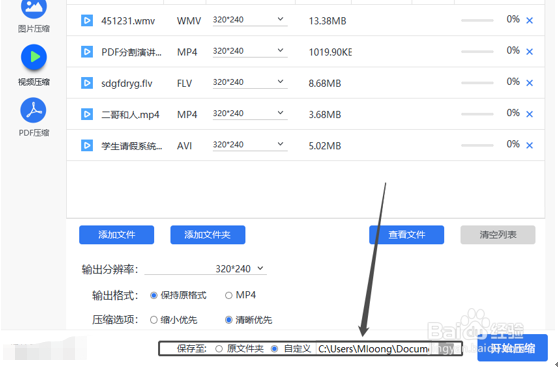
Task: Select 原文件夹 save location radio
Action: coord(219,349)
